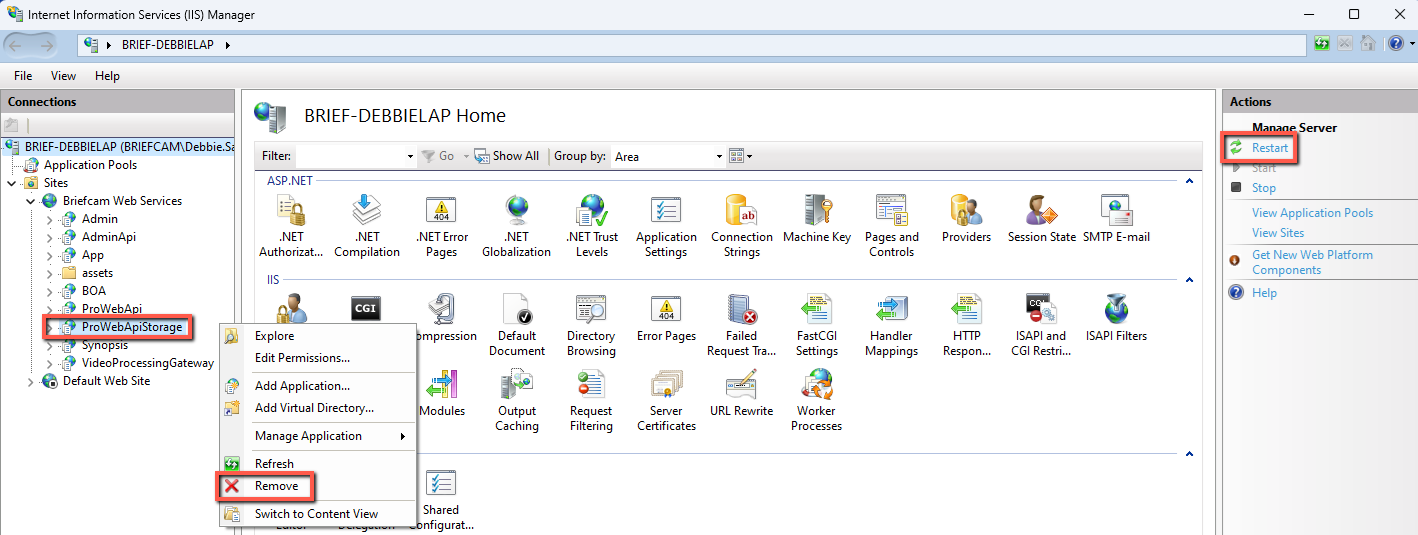
Task: Expand the VideoProcessingGateway node
Action: coord(49,363)
